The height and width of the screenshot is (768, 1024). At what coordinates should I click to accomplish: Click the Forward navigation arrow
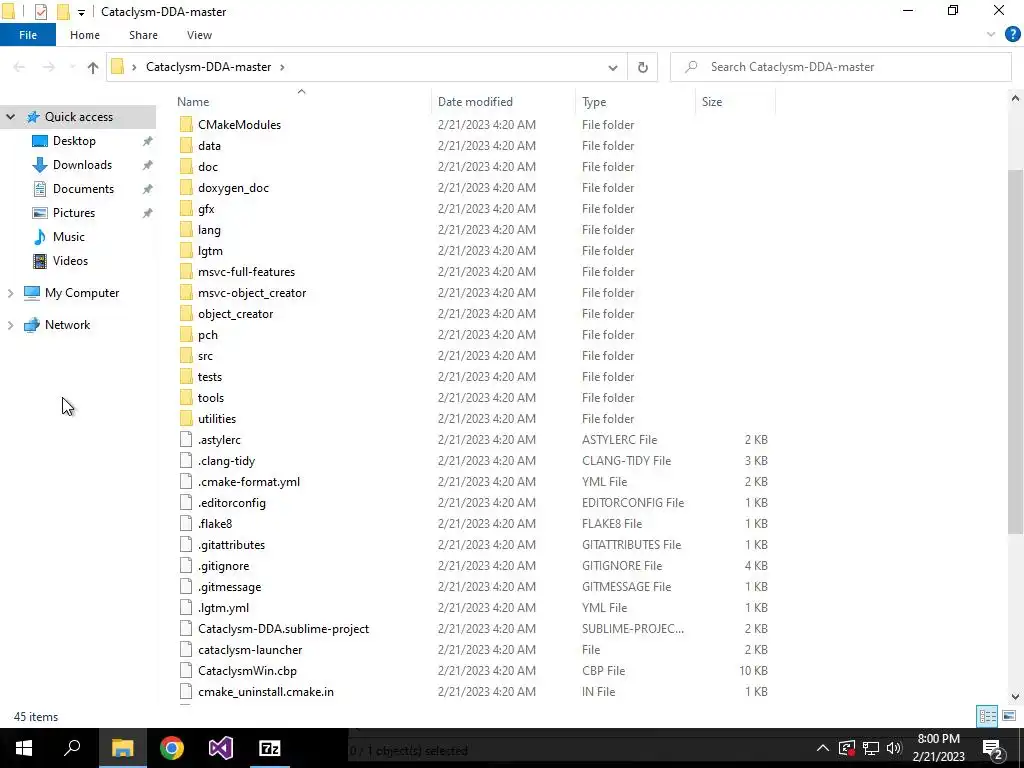49,67
